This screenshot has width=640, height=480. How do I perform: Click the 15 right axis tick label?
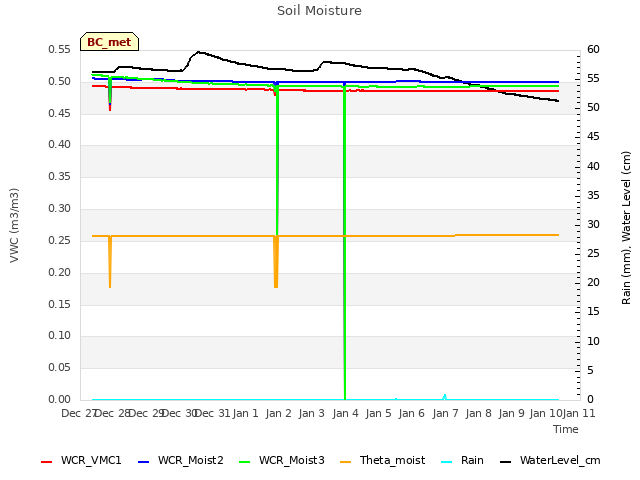coord(593,312)
